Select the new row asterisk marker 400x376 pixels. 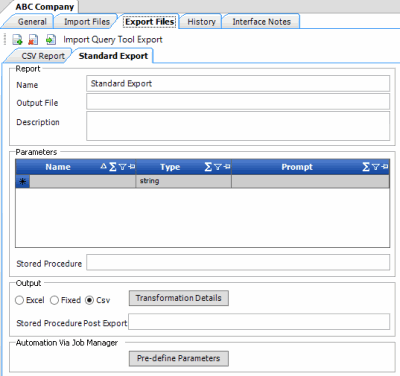coord(23,181)
